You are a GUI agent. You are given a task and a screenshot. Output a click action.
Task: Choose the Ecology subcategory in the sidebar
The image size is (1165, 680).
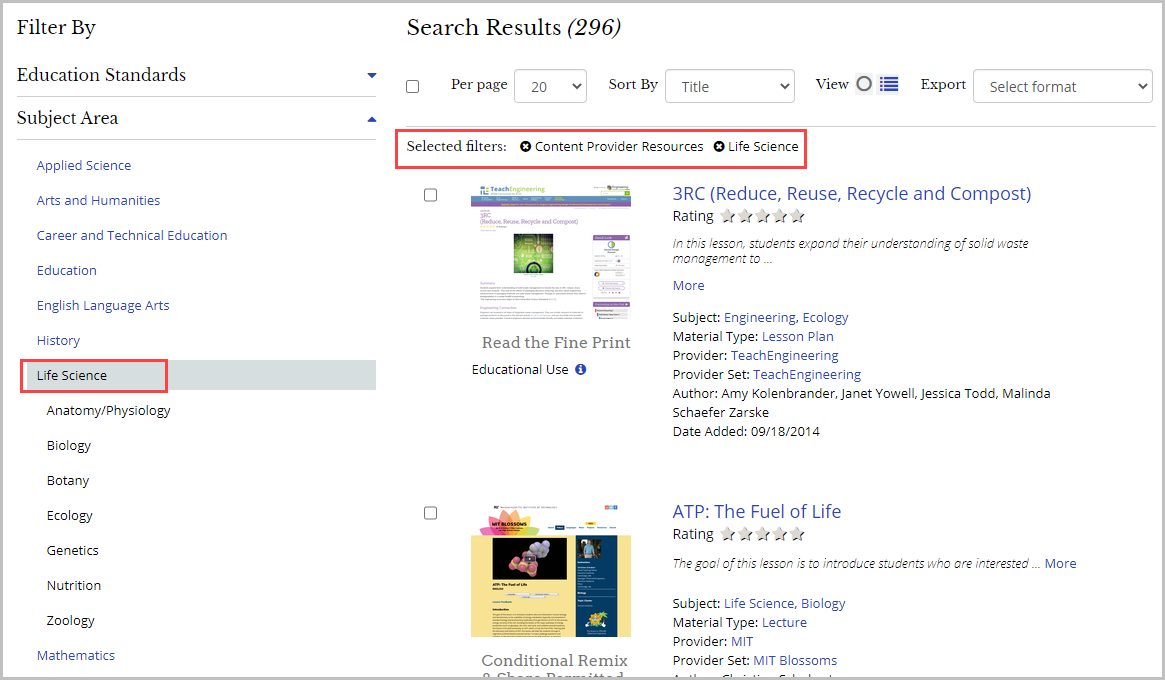69,515
